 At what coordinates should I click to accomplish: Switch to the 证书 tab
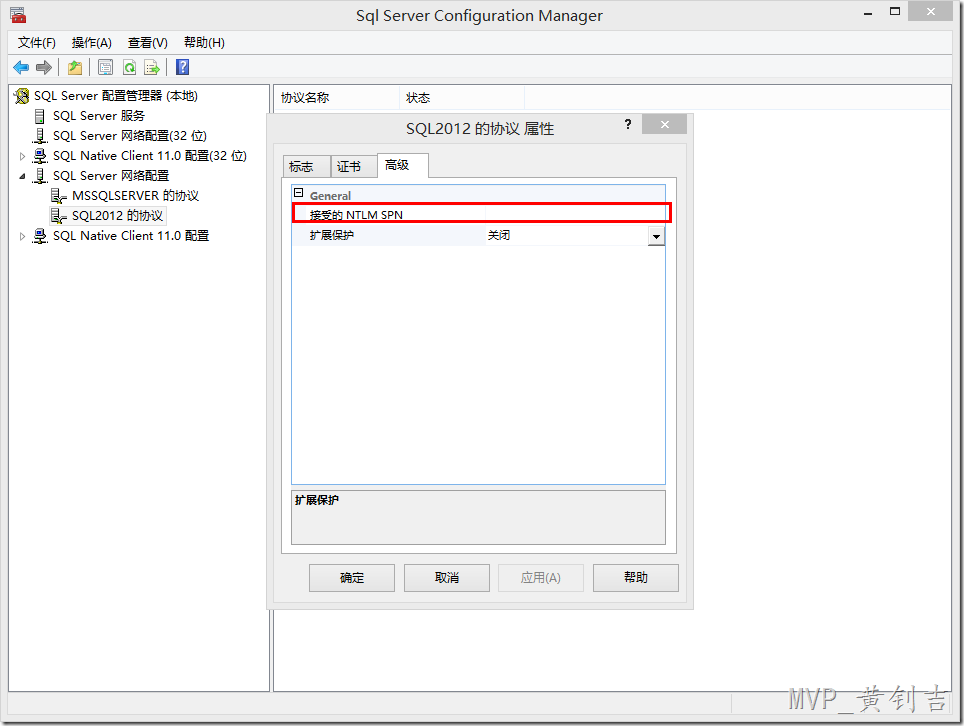click(354, 167)
